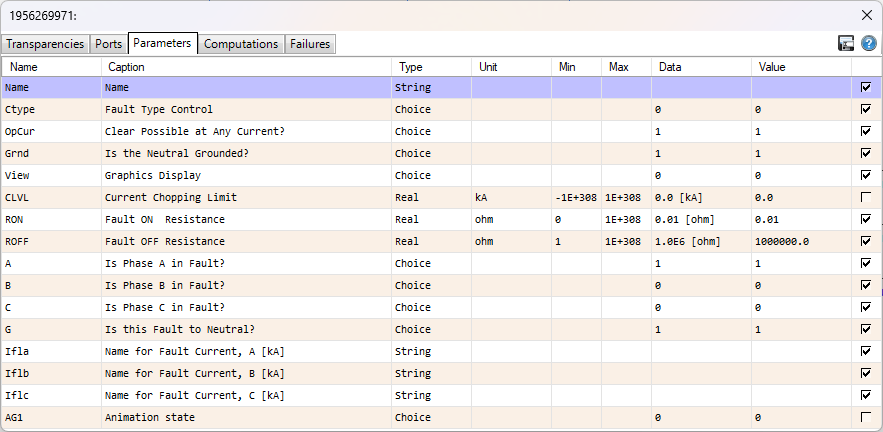Screen dimensions: 883x432
Task: Select 'Is Phase C in Fault?' caption
Action: click(247, 307)
